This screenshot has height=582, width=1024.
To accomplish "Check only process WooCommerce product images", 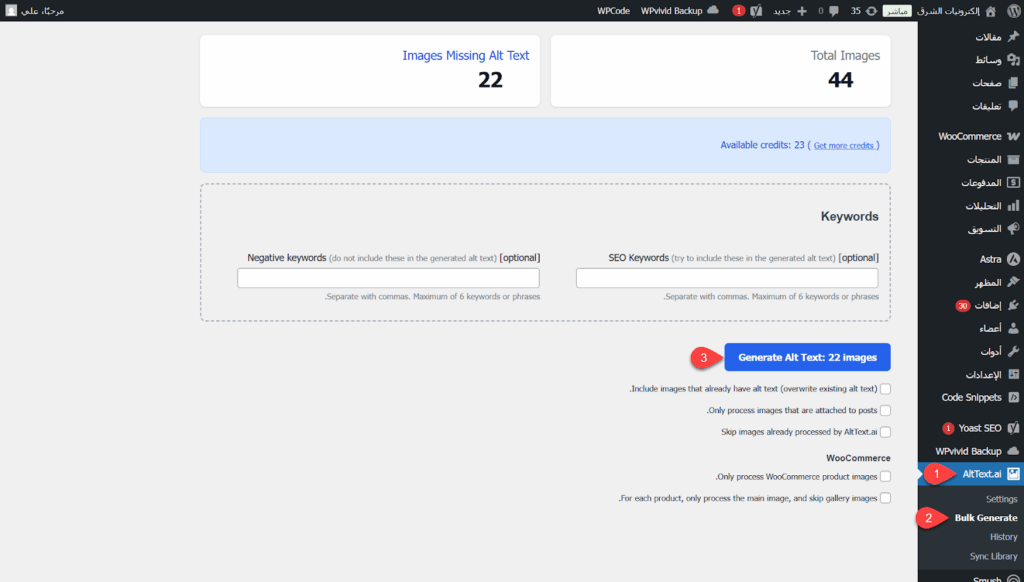I will pos(886,476).
